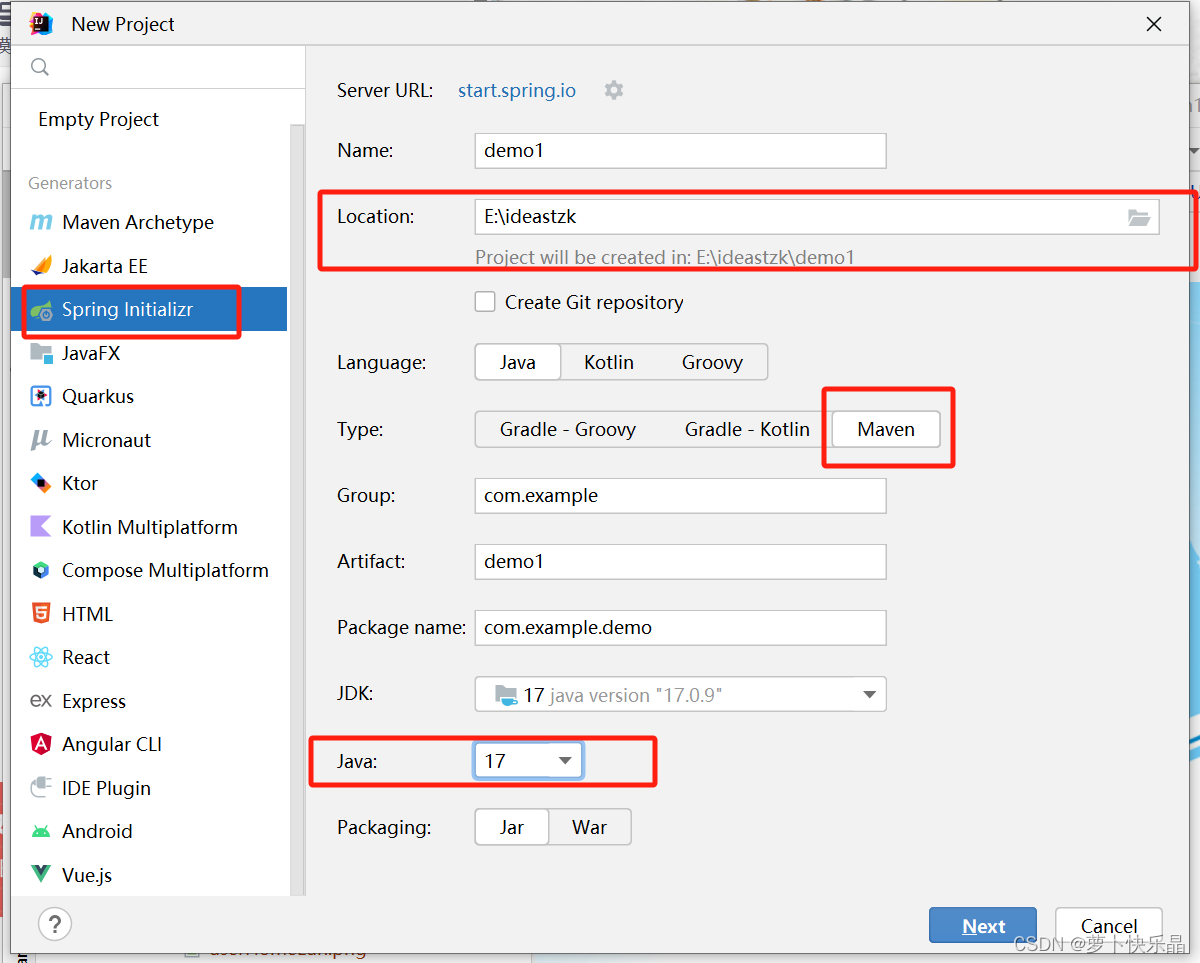Viewport: 1200px width, 963px height.
Task: Click the Name field containing demo1
Action: (x=680, y=151)
